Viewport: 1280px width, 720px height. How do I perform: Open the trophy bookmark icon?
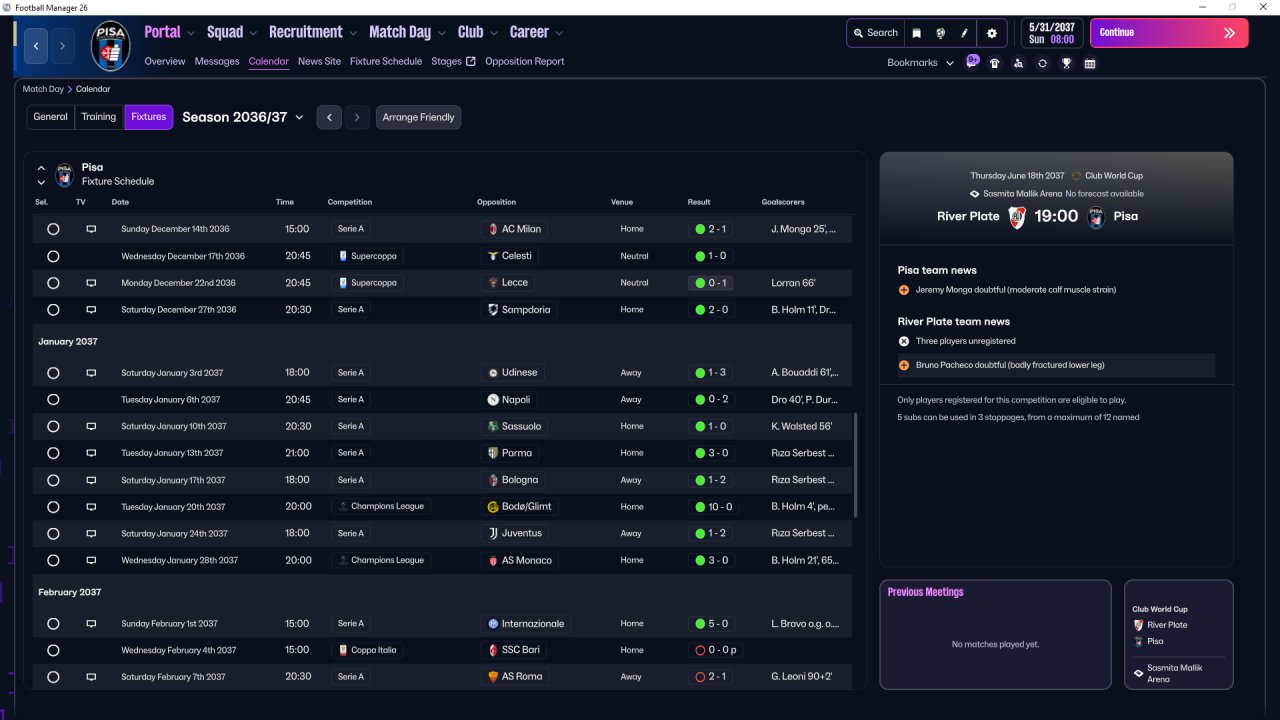(x=1066, y=63)
